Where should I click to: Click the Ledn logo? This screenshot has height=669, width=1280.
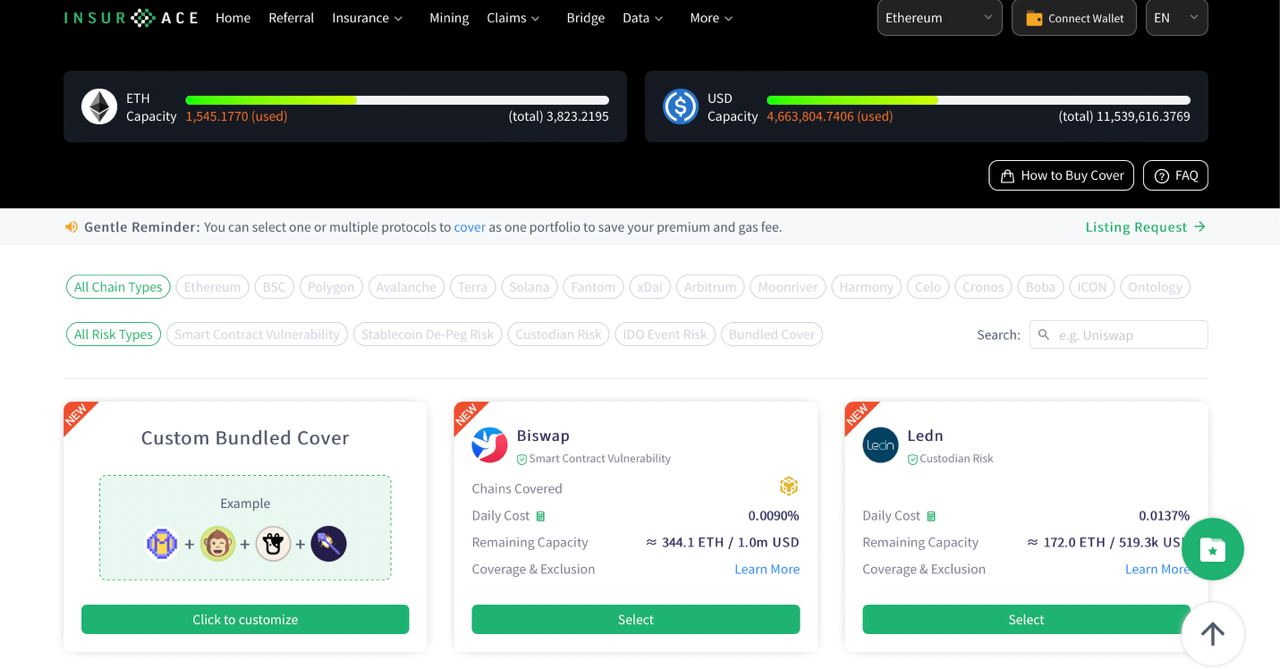click(880, 445)
